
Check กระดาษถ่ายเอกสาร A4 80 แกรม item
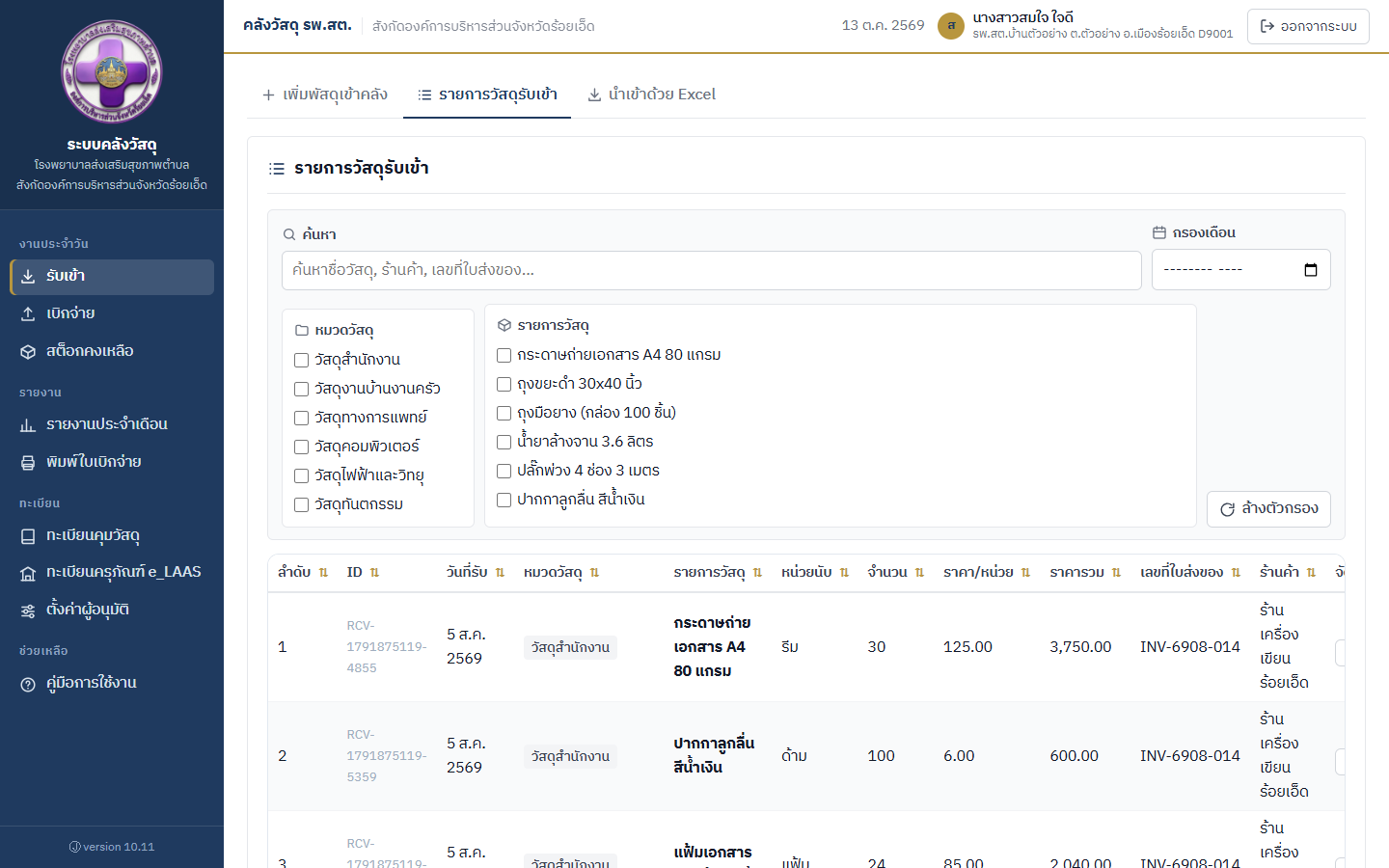point(504,356)
